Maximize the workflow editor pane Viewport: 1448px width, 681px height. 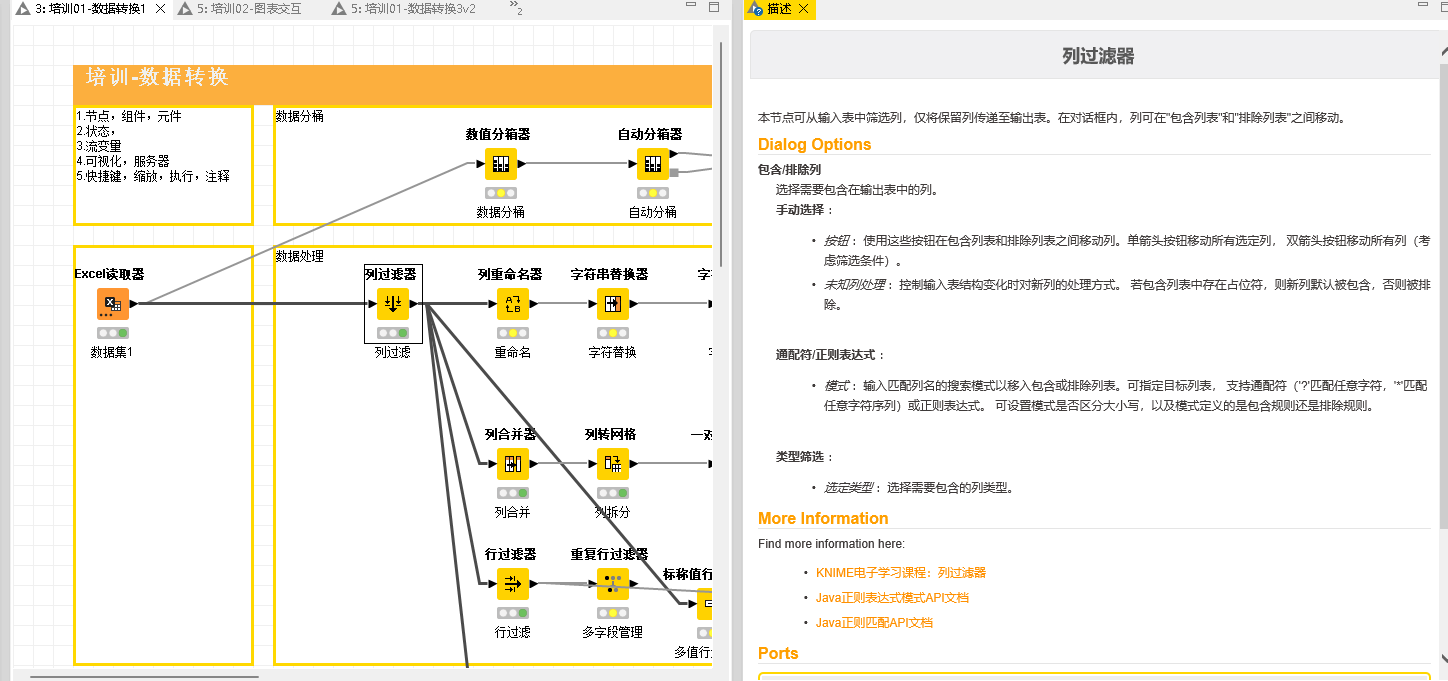click(x=714, y=7)
